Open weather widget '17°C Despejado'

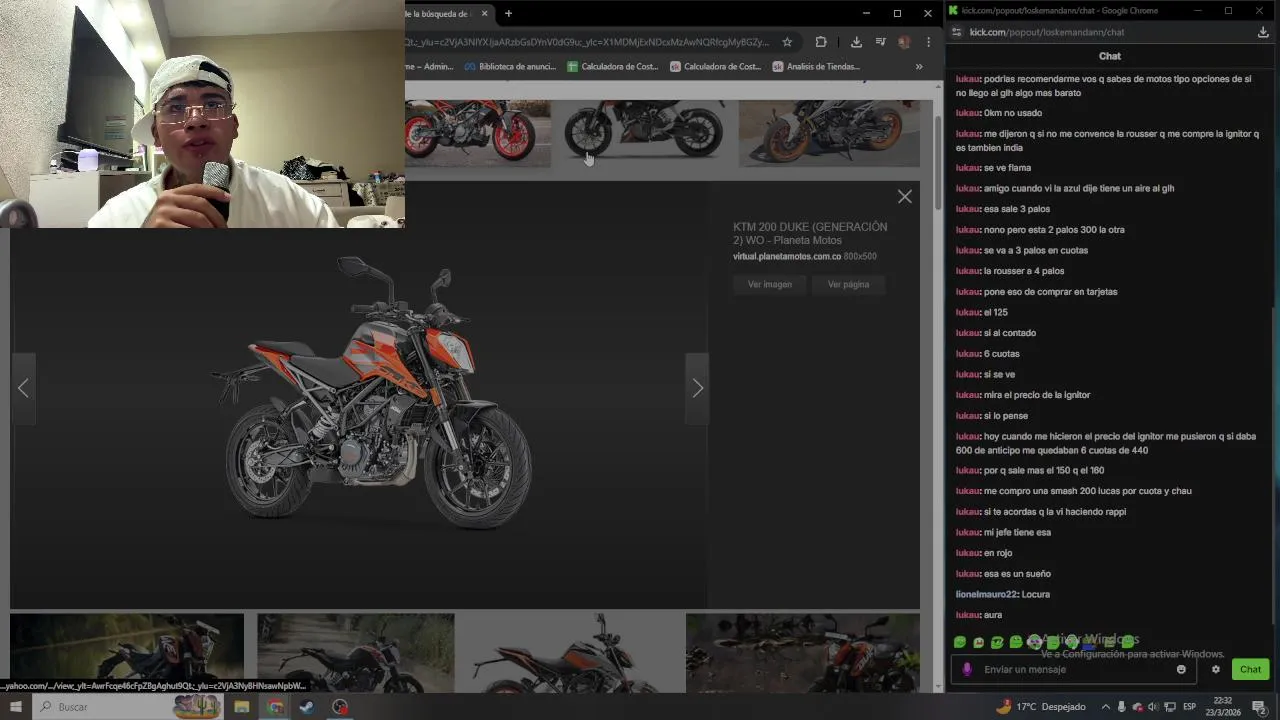pos(1041,707)
